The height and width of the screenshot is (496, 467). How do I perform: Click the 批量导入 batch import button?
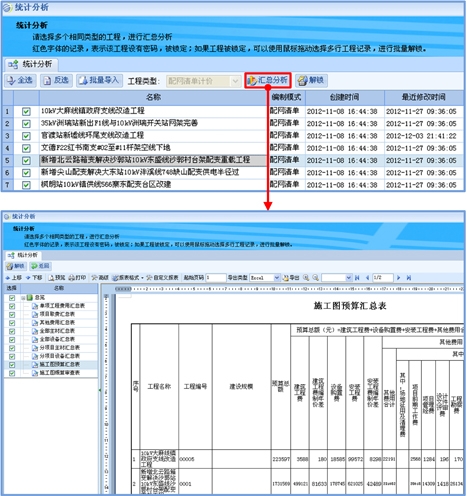coord(99,80)
